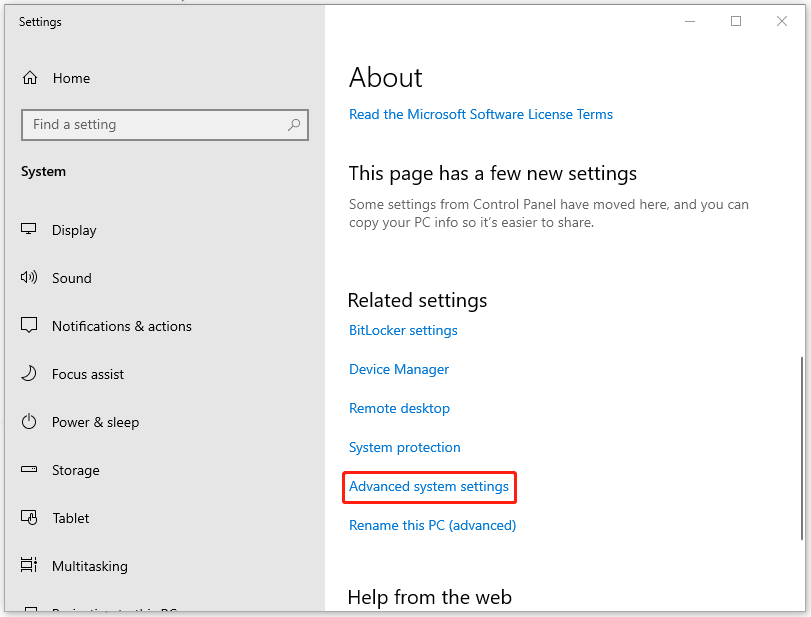Click the Settings window title
Screen dimensions: 811x617
point(40,22)
